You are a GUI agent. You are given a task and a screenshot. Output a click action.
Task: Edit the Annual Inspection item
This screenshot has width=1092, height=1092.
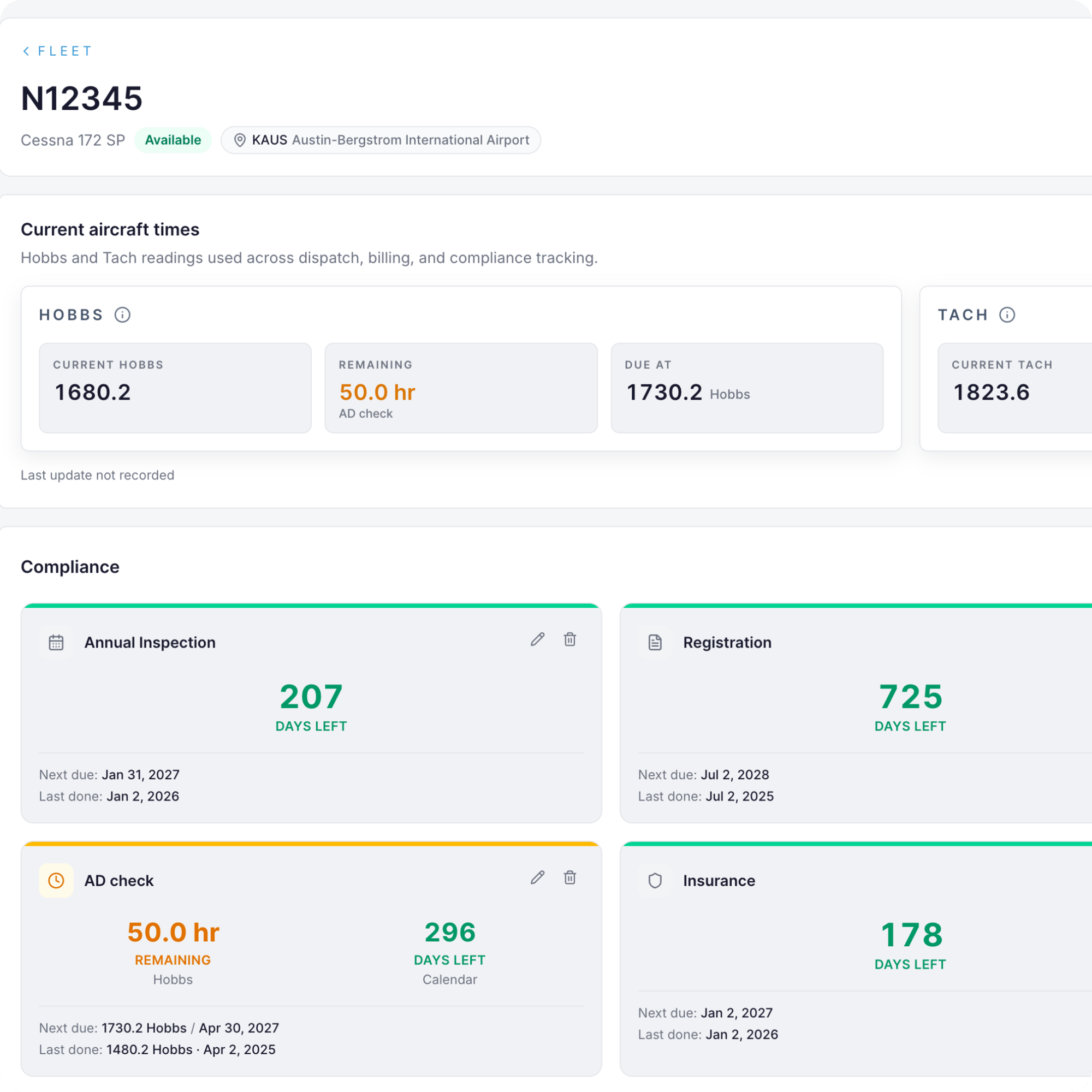click(x=537, y=639)
